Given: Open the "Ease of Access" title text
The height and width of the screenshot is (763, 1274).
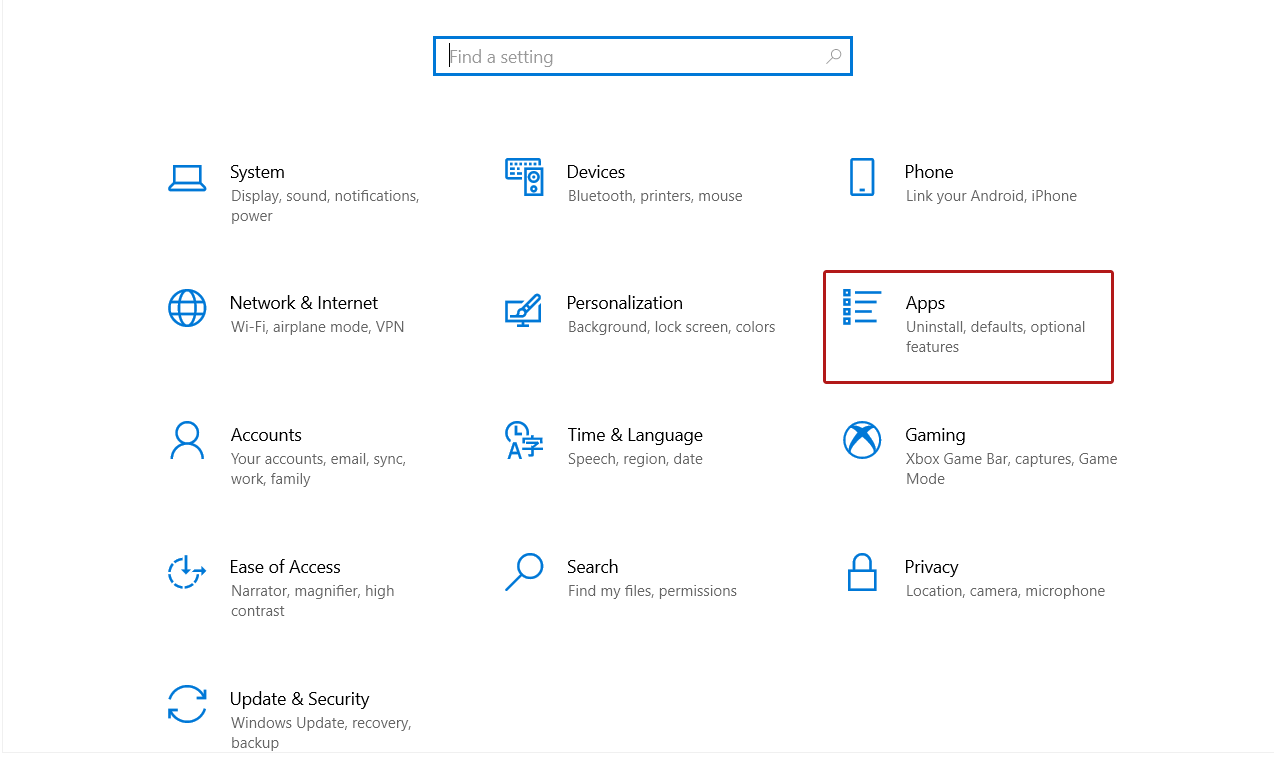Looking at the screenshot, I should (x=285, y=567).
